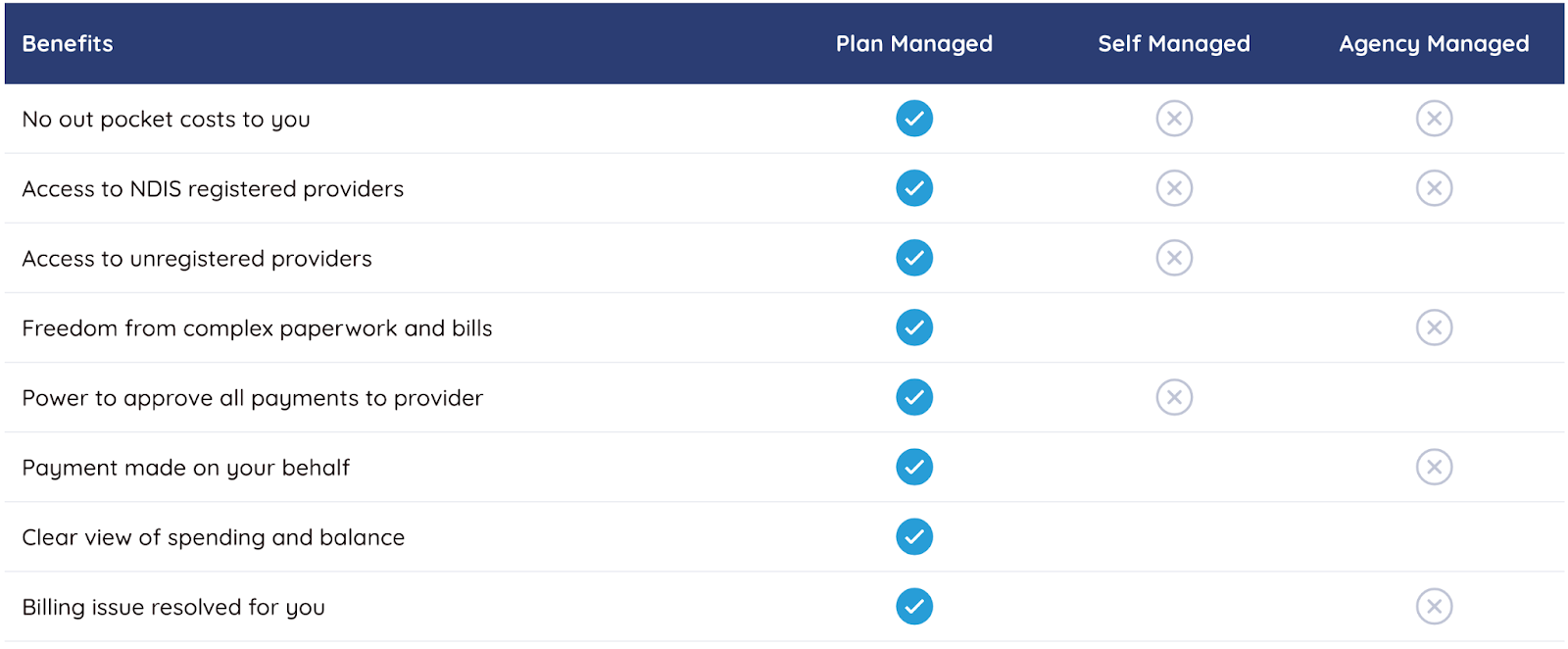Click the Benefits header label

point(68,44)
